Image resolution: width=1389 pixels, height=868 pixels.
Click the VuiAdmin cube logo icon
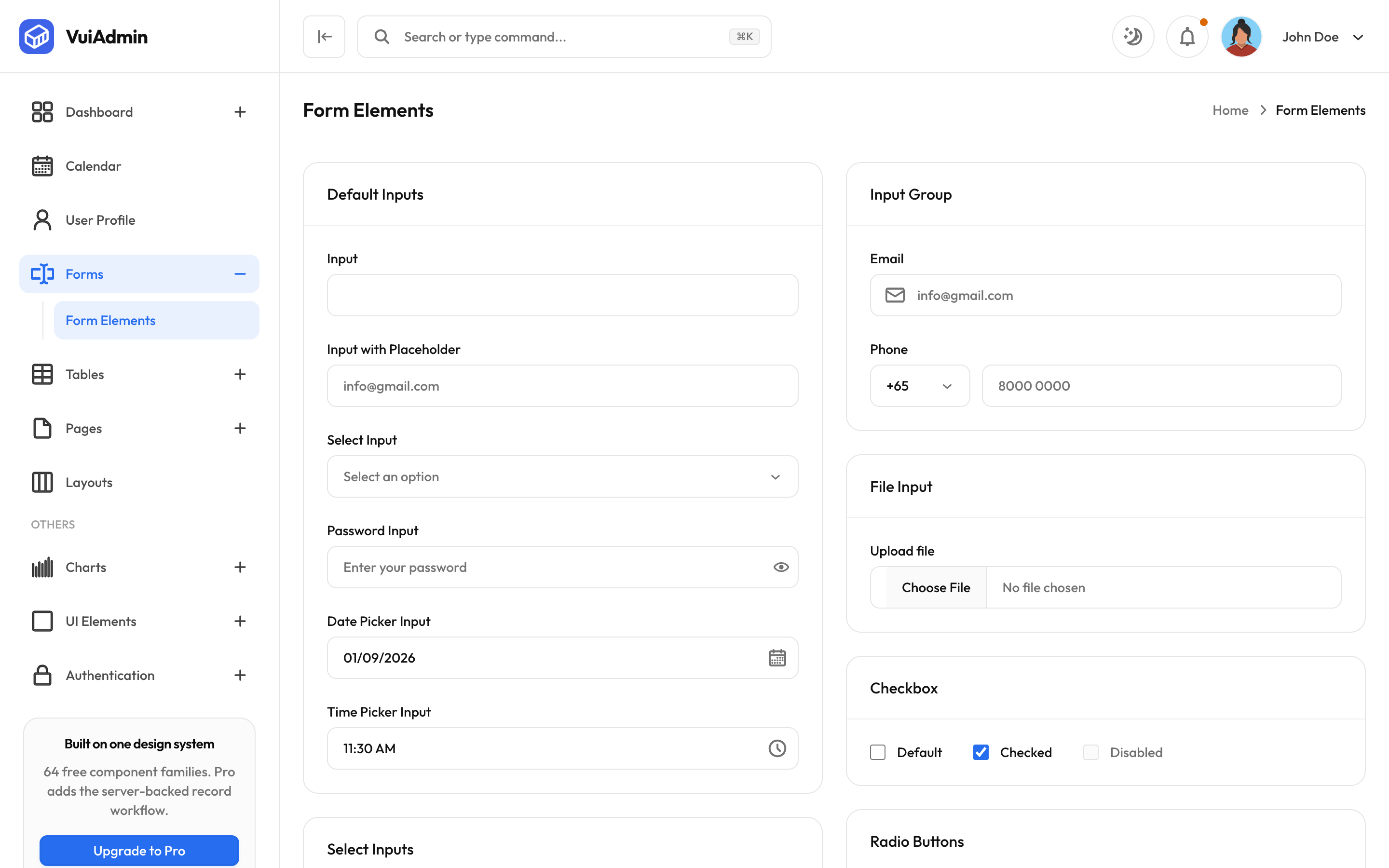pos(36,36)
